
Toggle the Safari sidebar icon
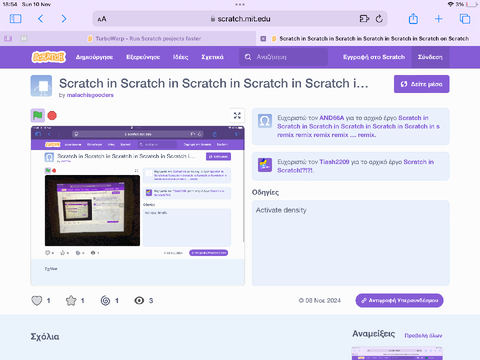coord(16,19)
